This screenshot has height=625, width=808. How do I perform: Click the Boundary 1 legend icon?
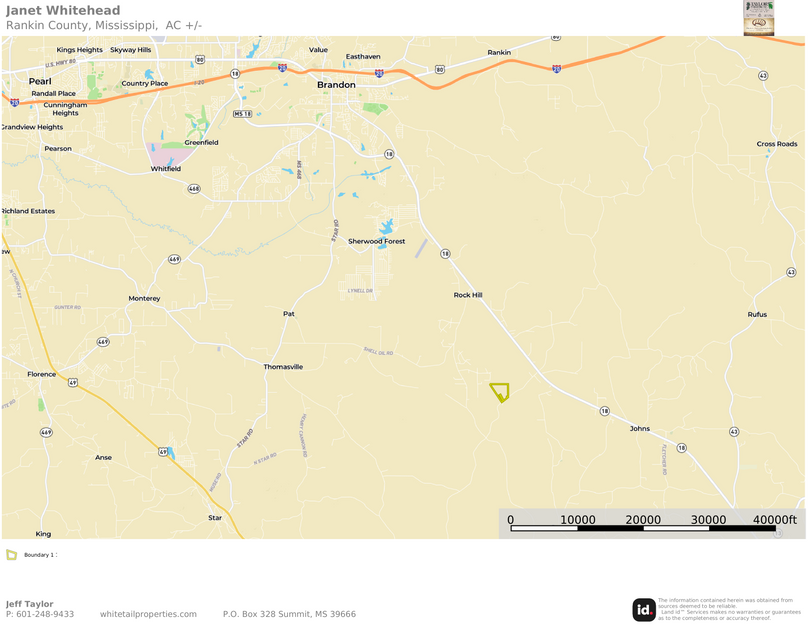12,554
